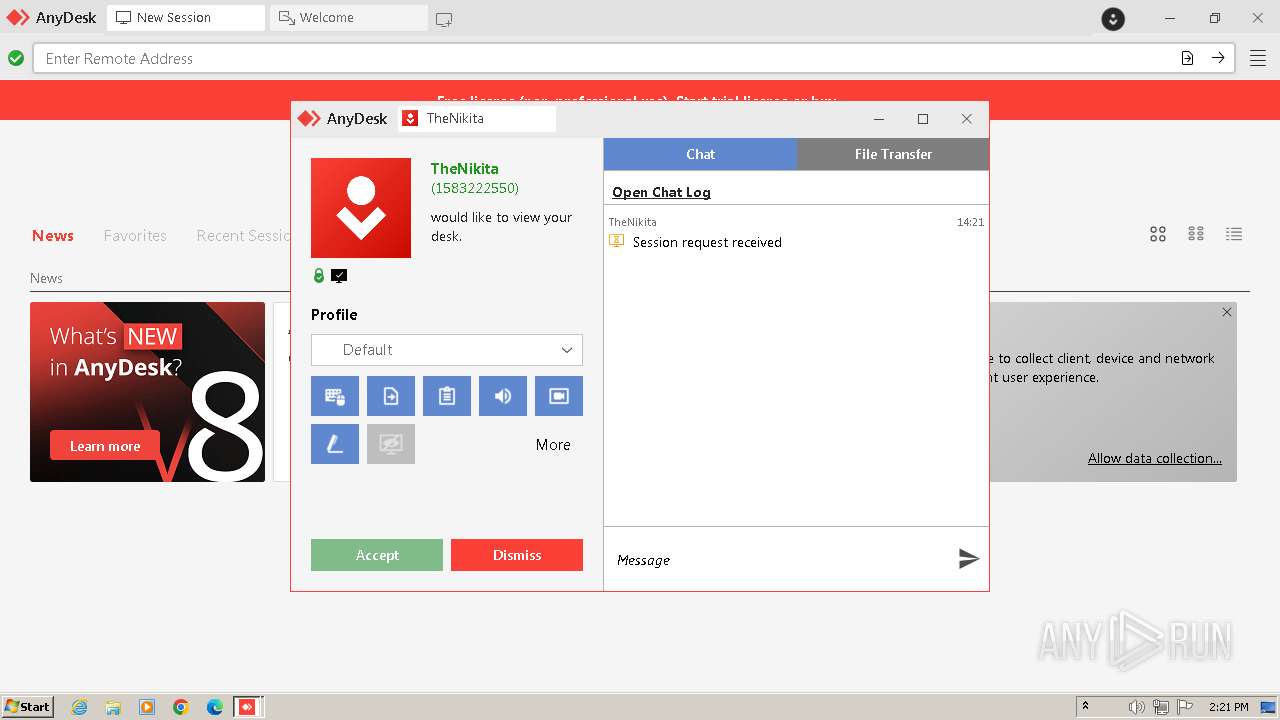This screenshot has width=1280, height=720.
Task: Toggle session recording permission
Action: click(x=559, y=396)
